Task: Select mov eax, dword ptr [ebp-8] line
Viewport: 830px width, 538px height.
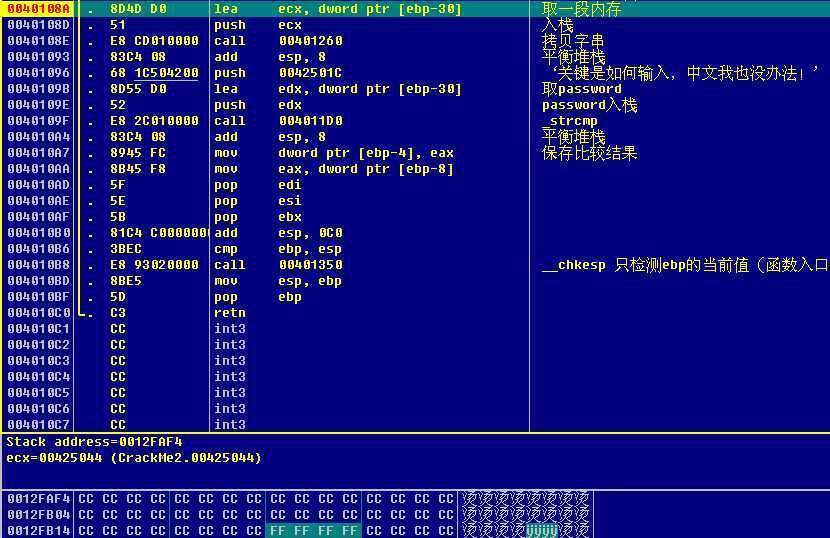Action: (334, 169)
